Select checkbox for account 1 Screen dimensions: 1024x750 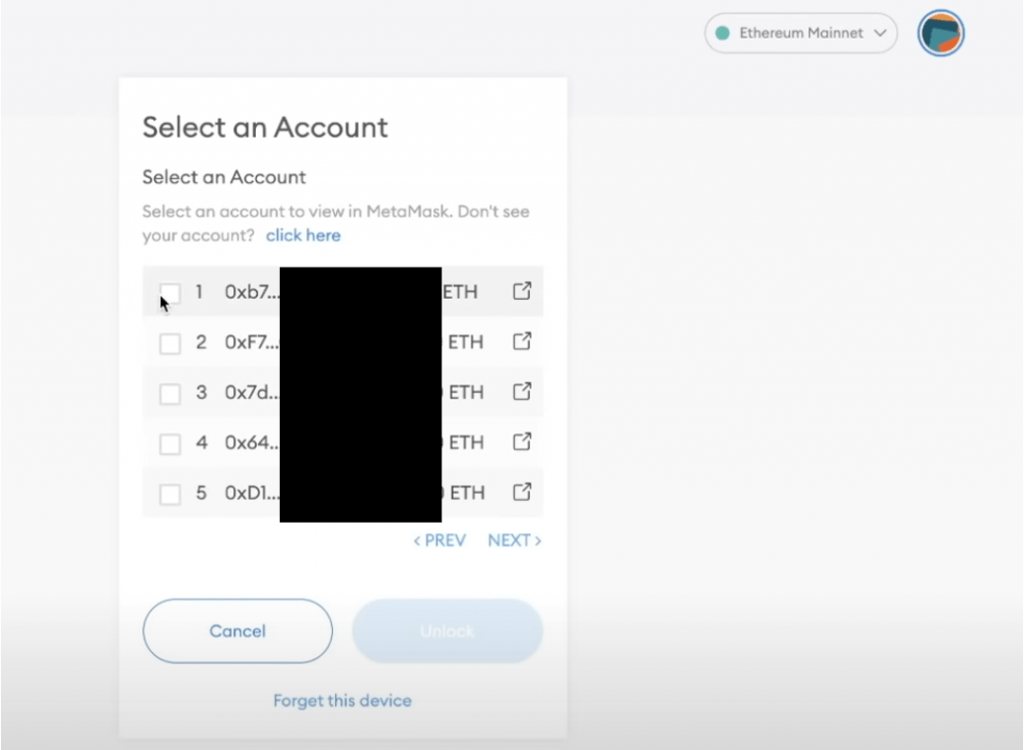170,293
